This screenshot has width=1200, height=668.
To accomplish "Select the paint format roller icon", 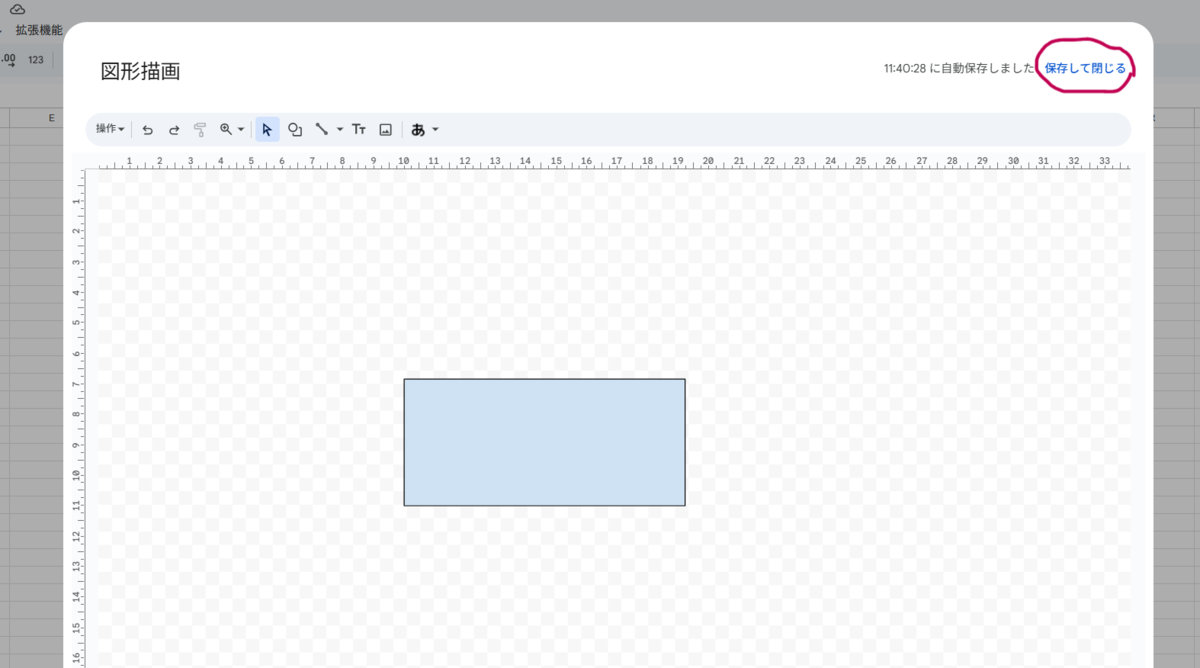I will click(x=200, y=129).
